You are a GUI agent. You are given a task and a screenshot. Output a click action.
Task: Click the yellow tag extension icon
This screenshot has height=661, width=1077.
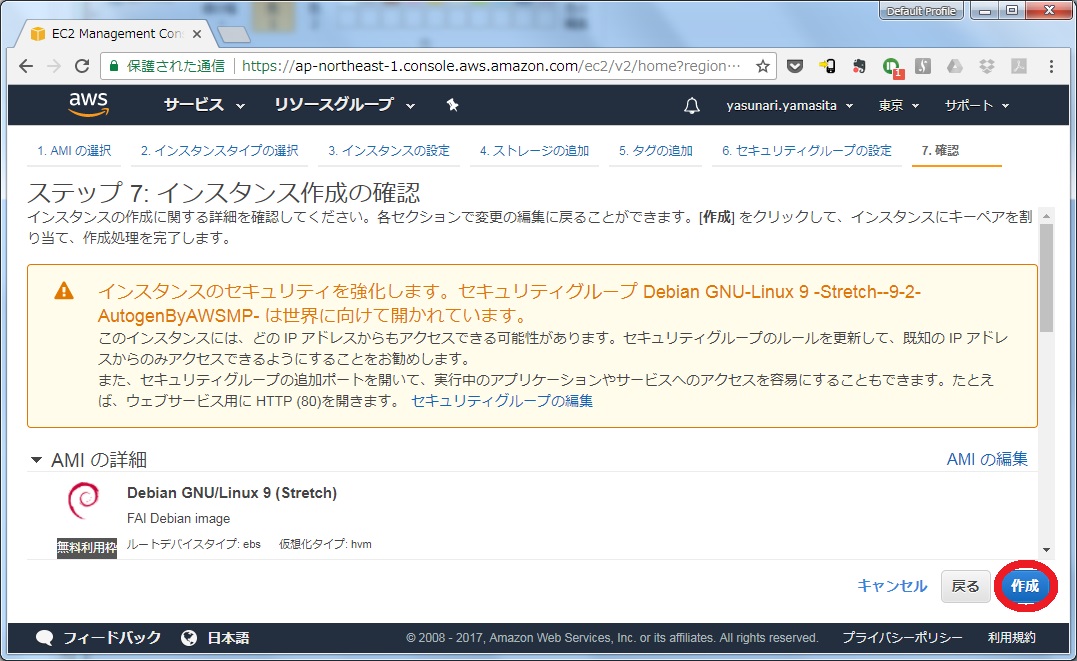coord(827,66)
